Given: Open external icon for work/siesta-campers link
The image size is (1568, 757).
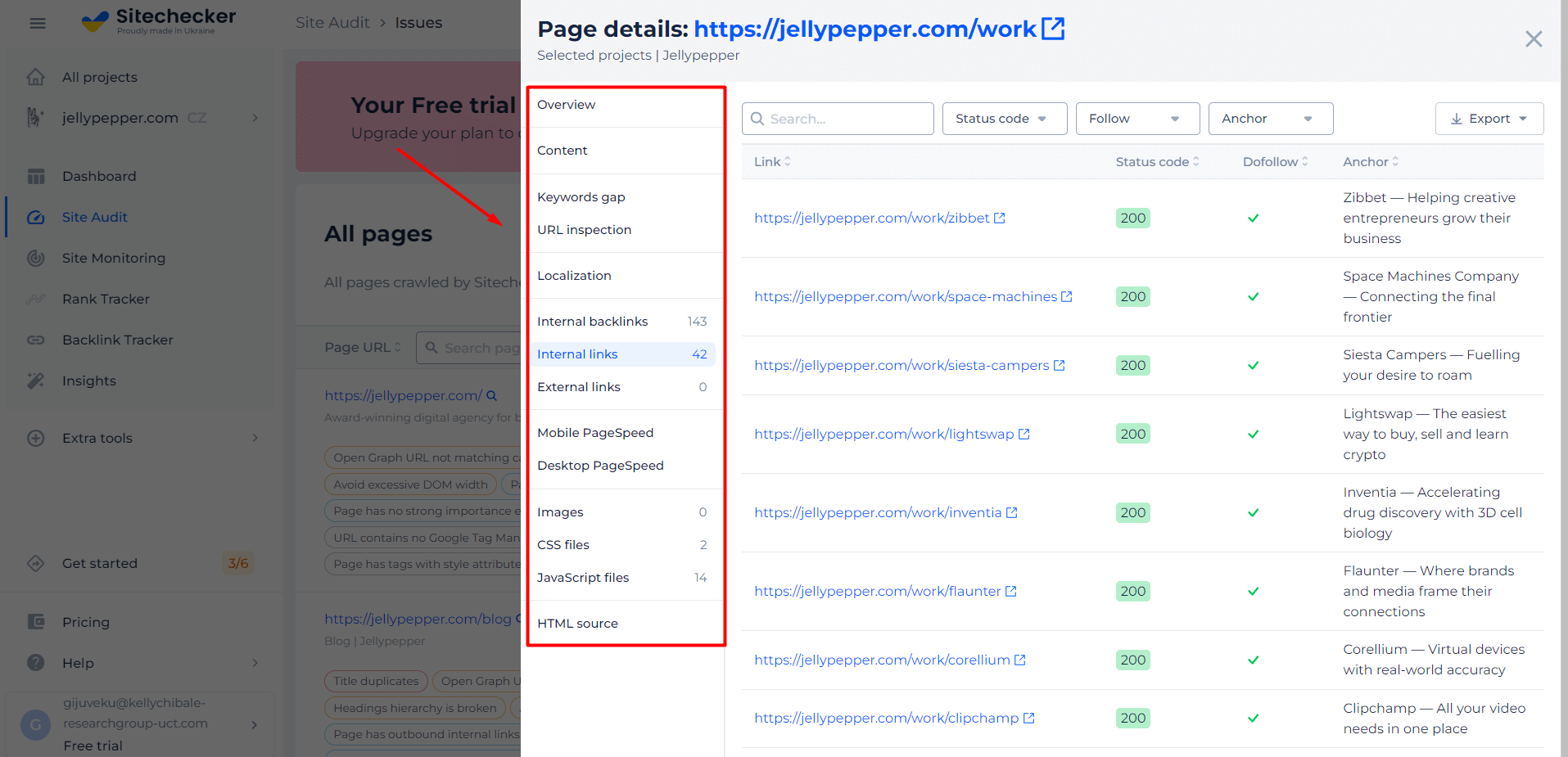Looking at the screenshot, I should [x=1059, y=365].
